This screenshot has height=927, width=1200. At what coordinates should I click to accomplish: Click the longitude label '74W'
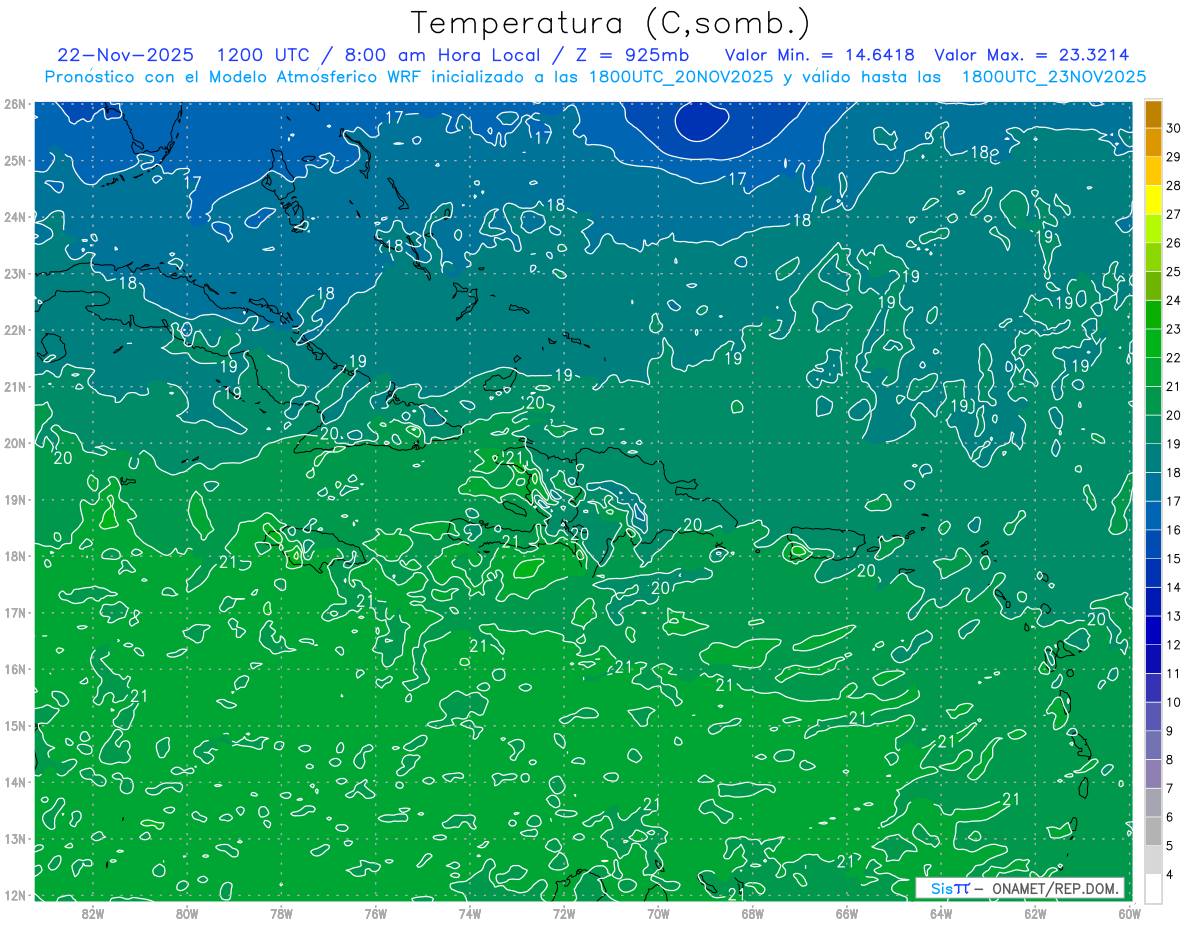click(469, 913)
